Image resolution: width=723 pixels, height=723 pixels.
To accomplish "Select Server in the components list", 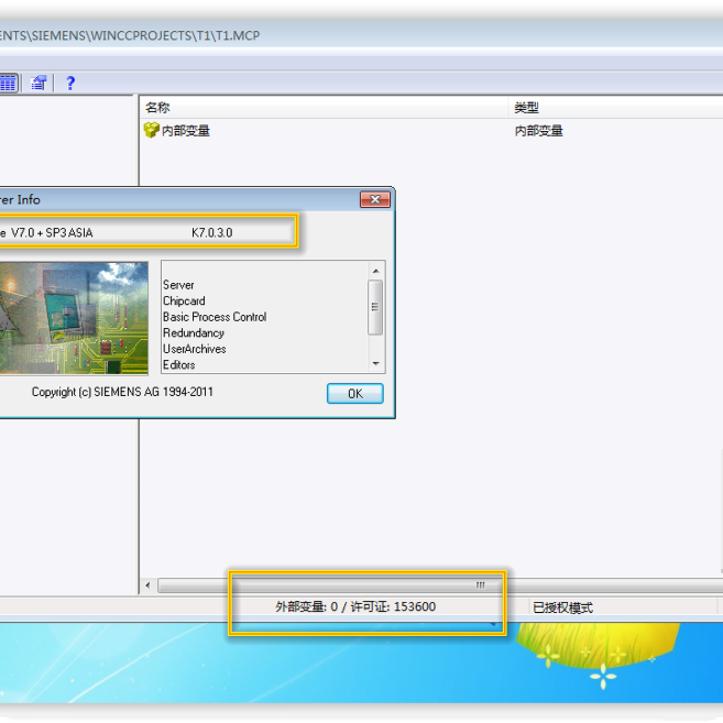I will click(x=178, y=285).
